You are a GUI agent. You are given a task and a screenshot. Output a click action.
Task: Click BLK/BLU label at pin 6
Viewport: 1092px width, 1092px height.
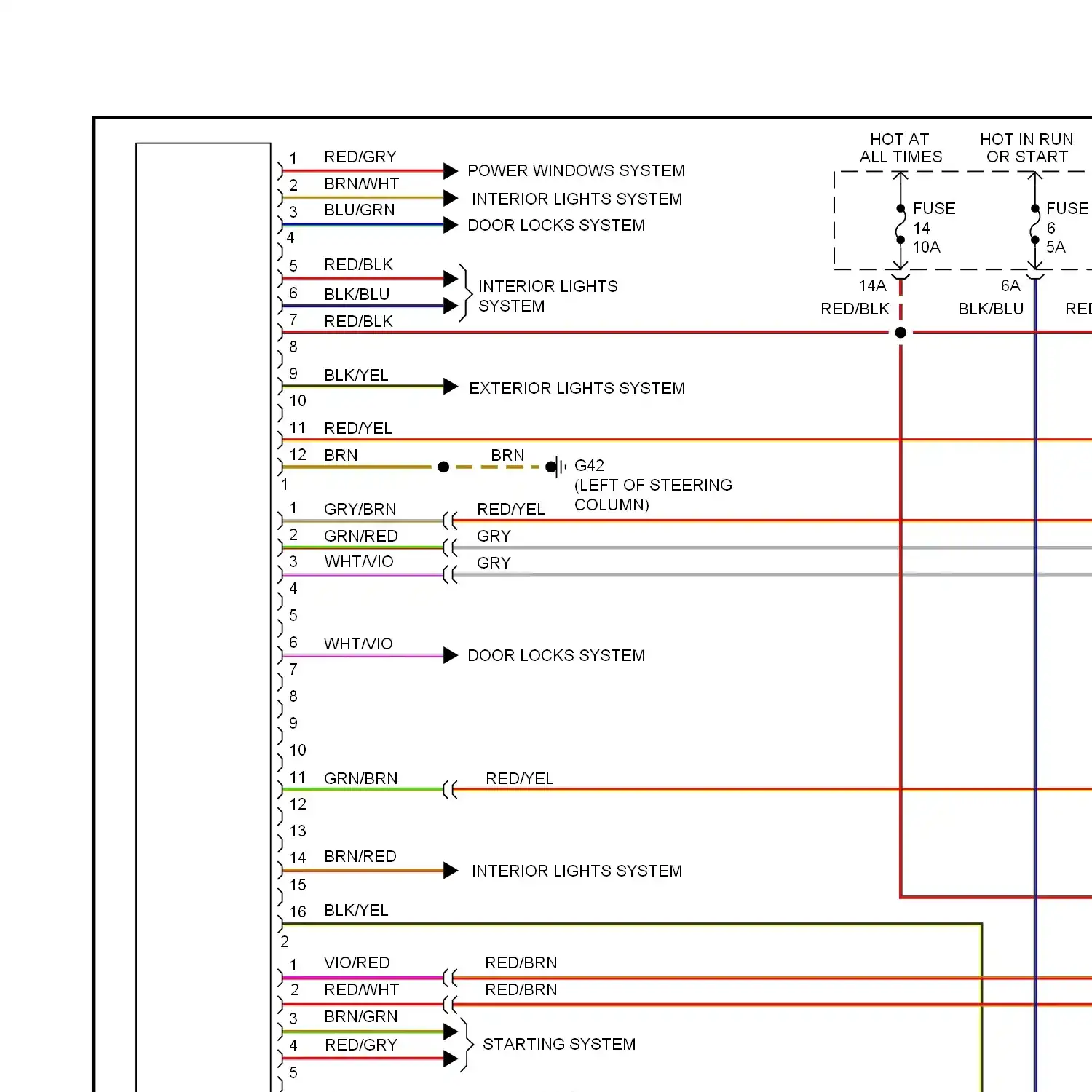pyautogui.click(x=357, y=294)
